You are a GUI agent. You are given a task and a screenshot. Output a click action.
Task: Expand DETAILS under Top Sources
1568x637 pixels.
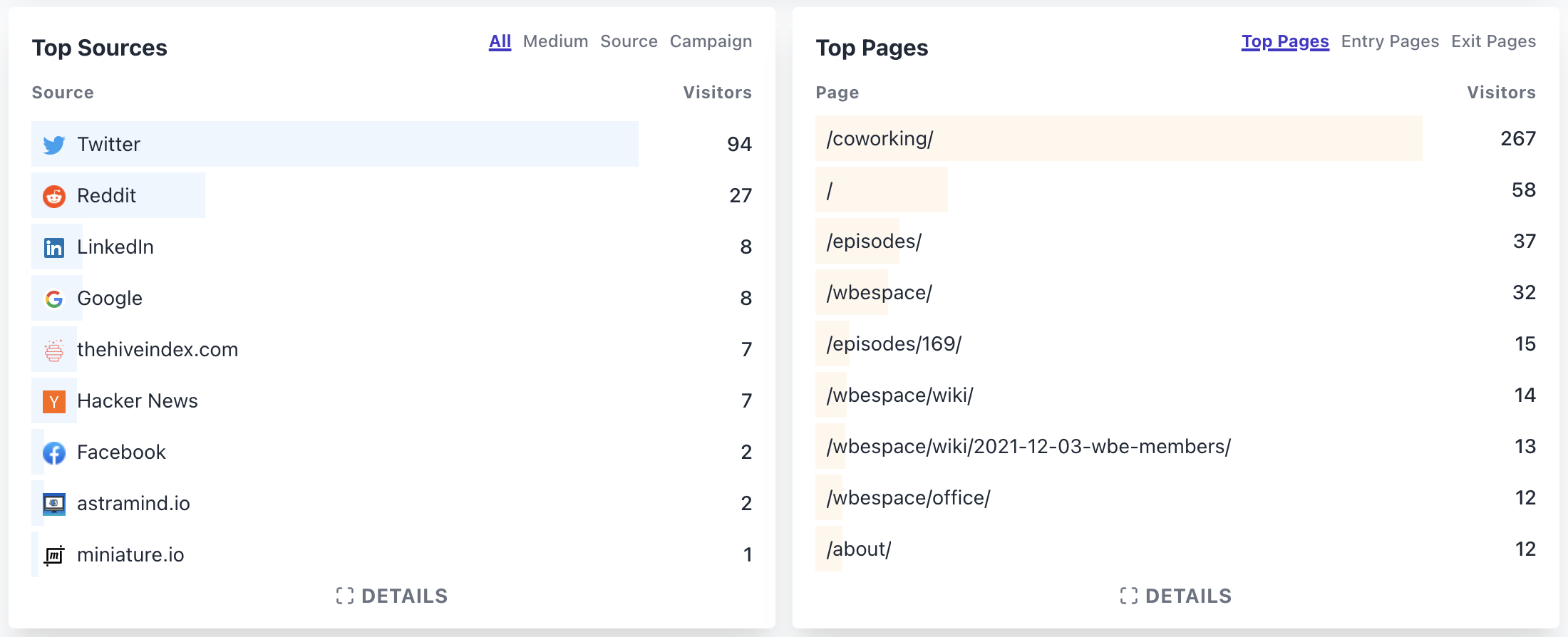click(x=392, y=596)
